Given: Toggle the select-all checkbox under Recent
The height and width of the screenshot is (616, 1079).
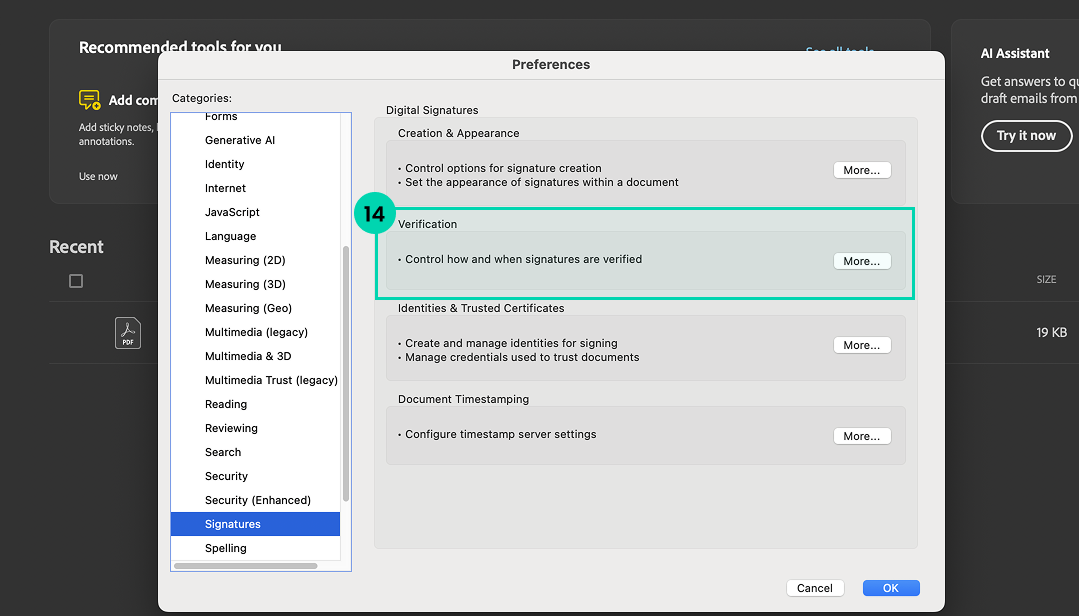Looking at the screenshot, I should (76, 281).
